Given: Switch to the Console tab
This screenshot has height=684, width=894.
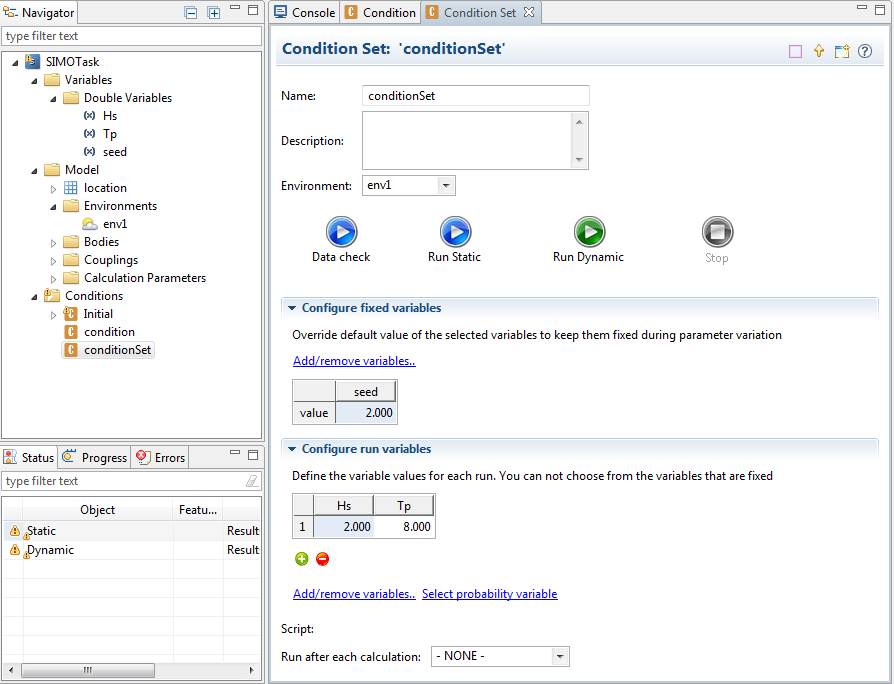Looking at the screenshot, I should coord(304,12).
